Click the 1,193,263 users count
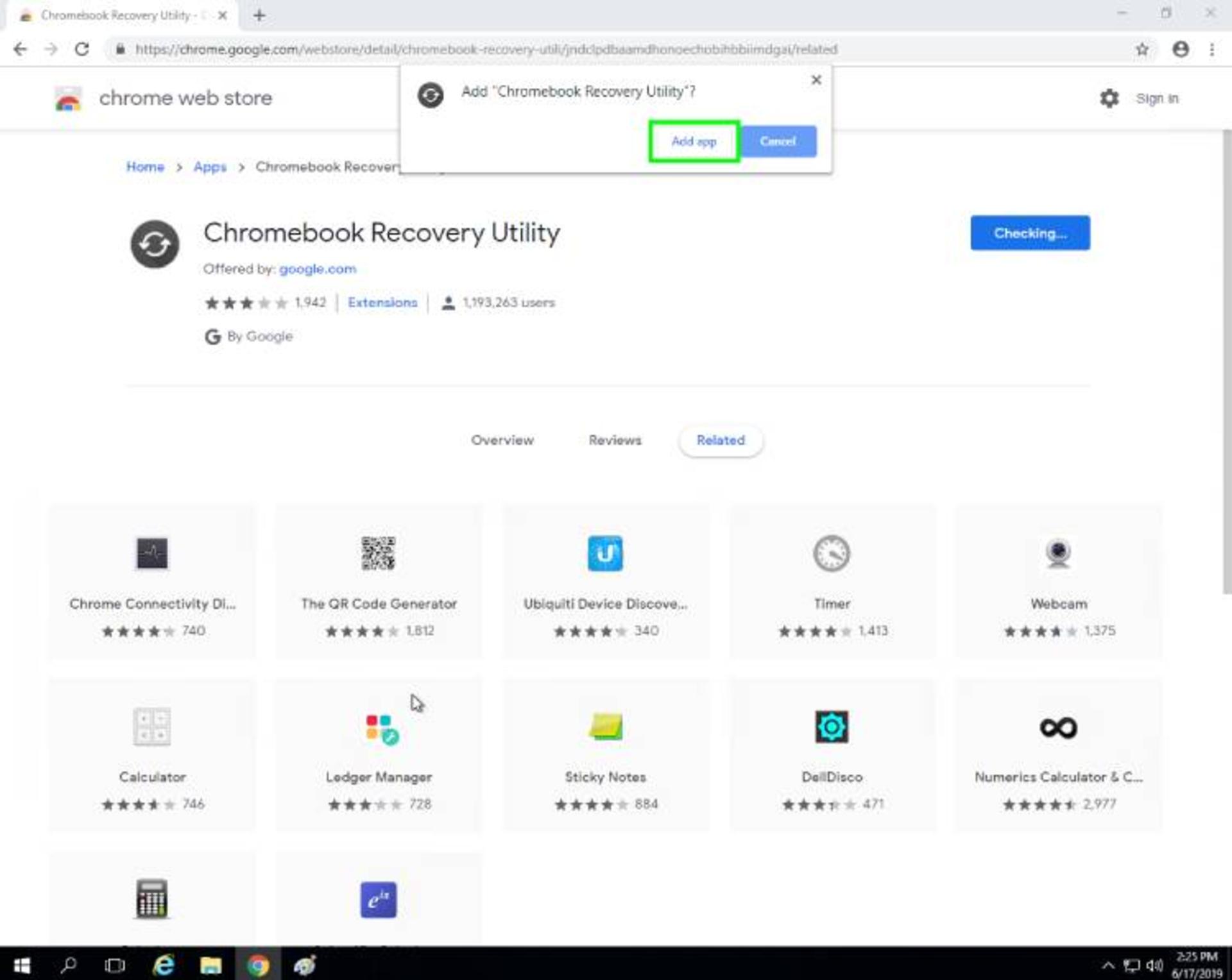Image resolution: width=1232 pixels, height=980 pixels. pos(509,302)
